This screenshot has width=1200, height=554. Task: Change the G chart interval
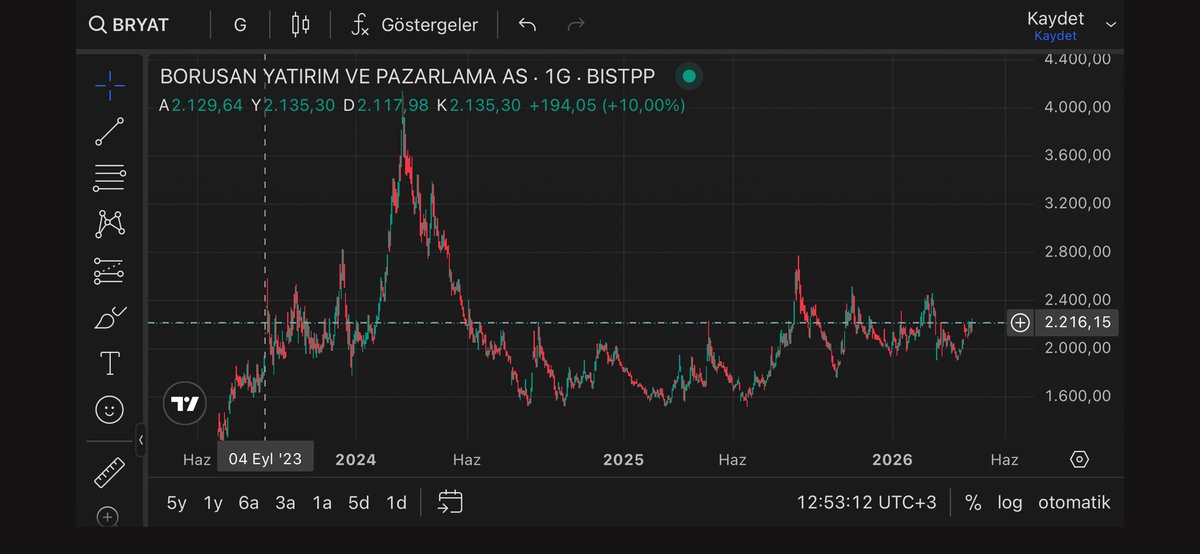click(240, 25)
